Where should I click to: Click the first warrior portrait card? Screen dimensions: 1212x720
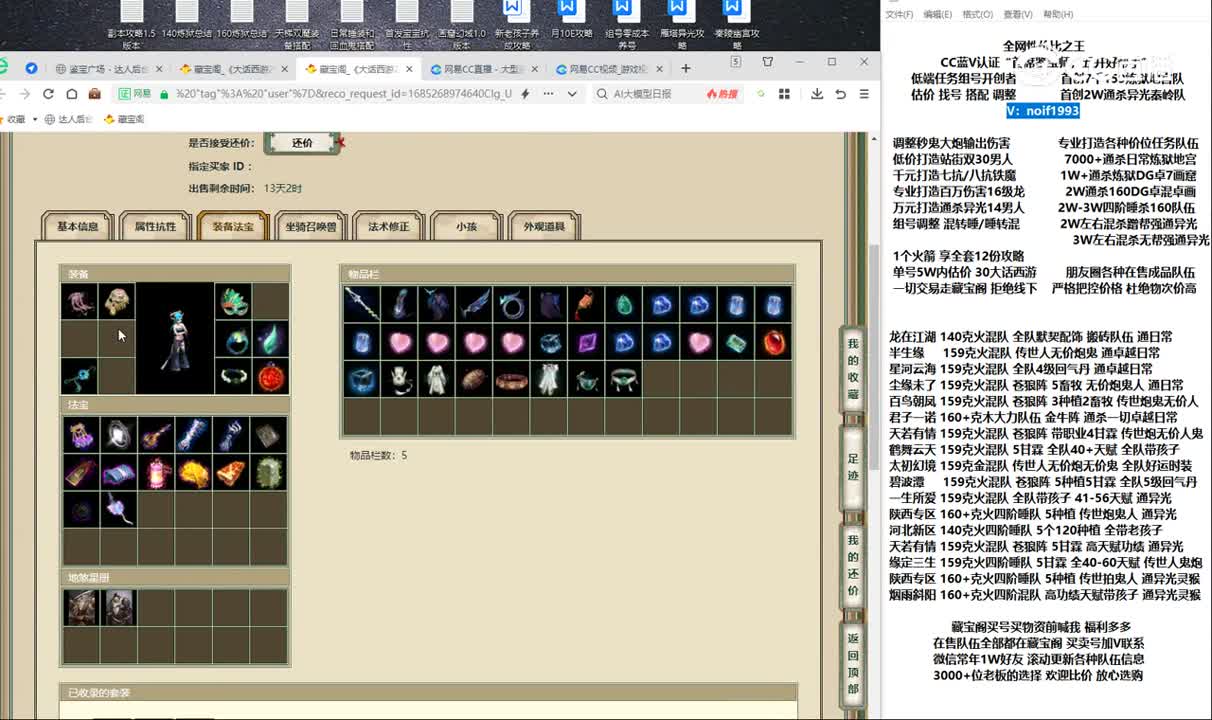pos(81,607)
